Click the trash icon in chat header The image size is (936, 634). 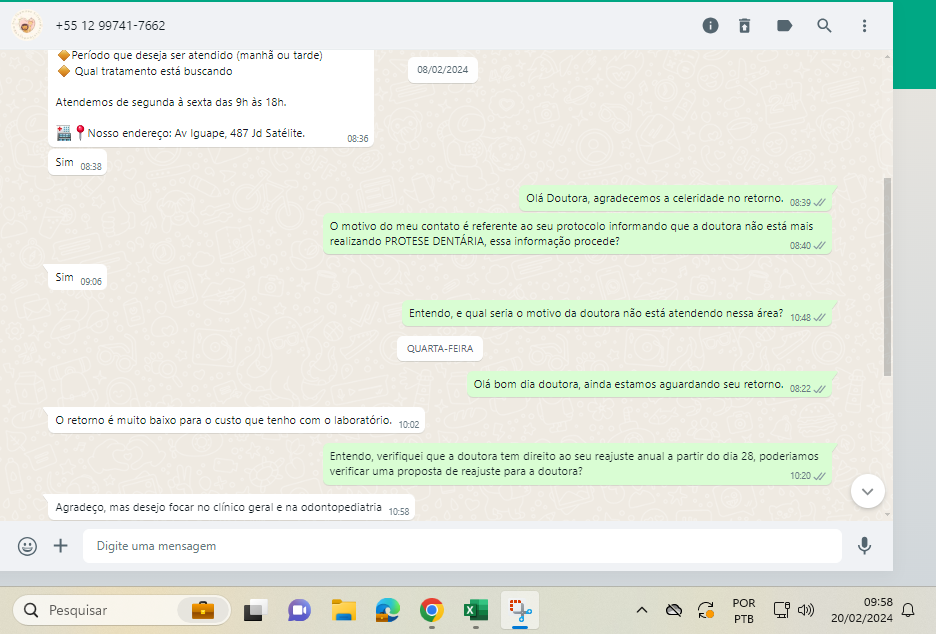[x=744, y=26]
